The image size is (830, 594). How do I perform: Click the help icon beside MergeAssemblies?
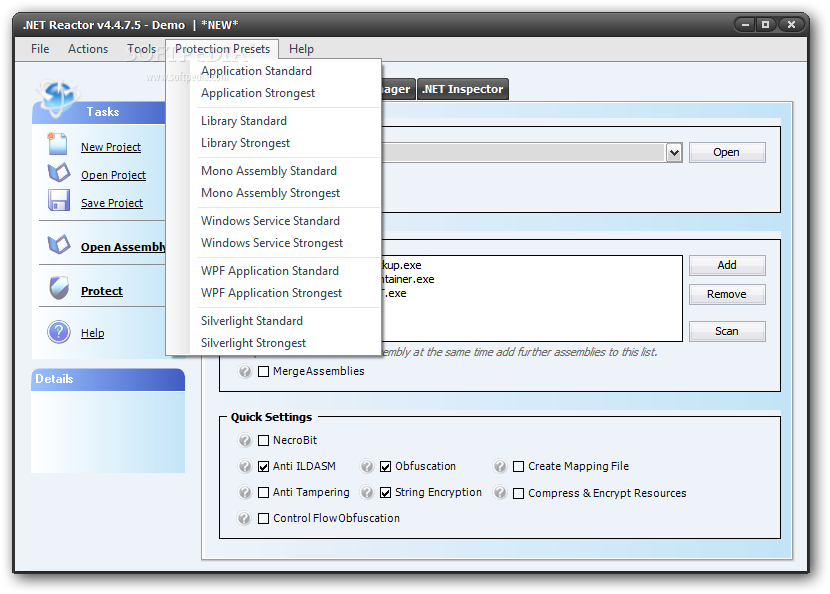pyautogui.click(x=245, y=371)
